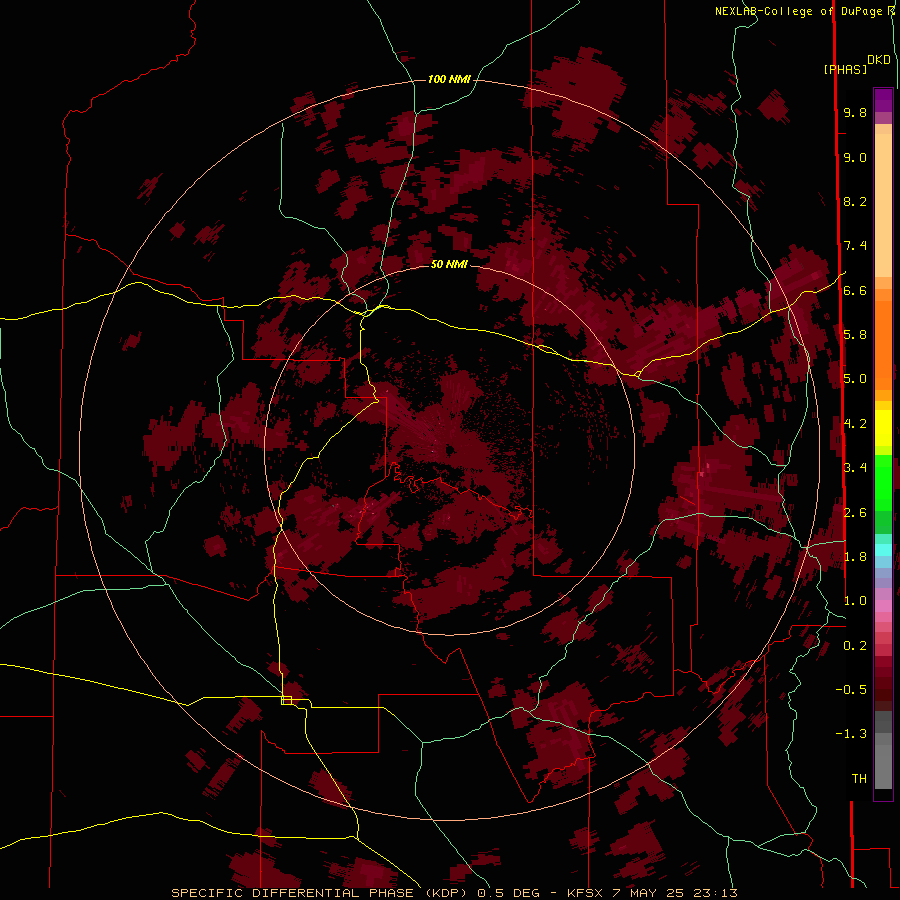Screen dimensions: 900x900
Task: Click the yellow square marker on highway junction
Action: pyautogui.click(x=286, y=700)
